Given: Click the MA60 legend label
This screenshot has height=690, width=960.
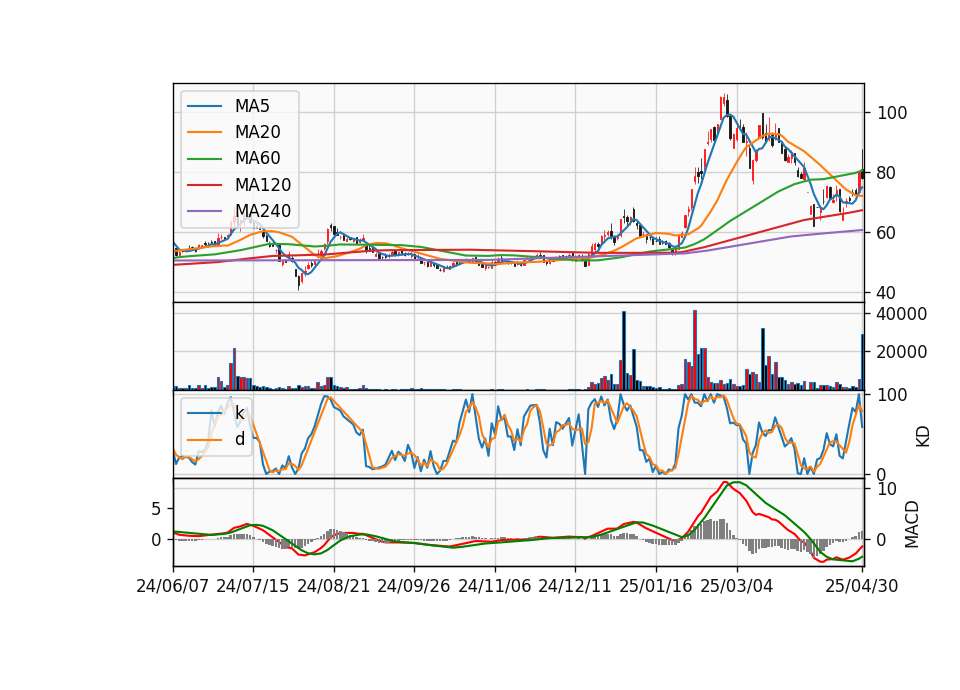Looking at the screenshot, I should 258,159.
